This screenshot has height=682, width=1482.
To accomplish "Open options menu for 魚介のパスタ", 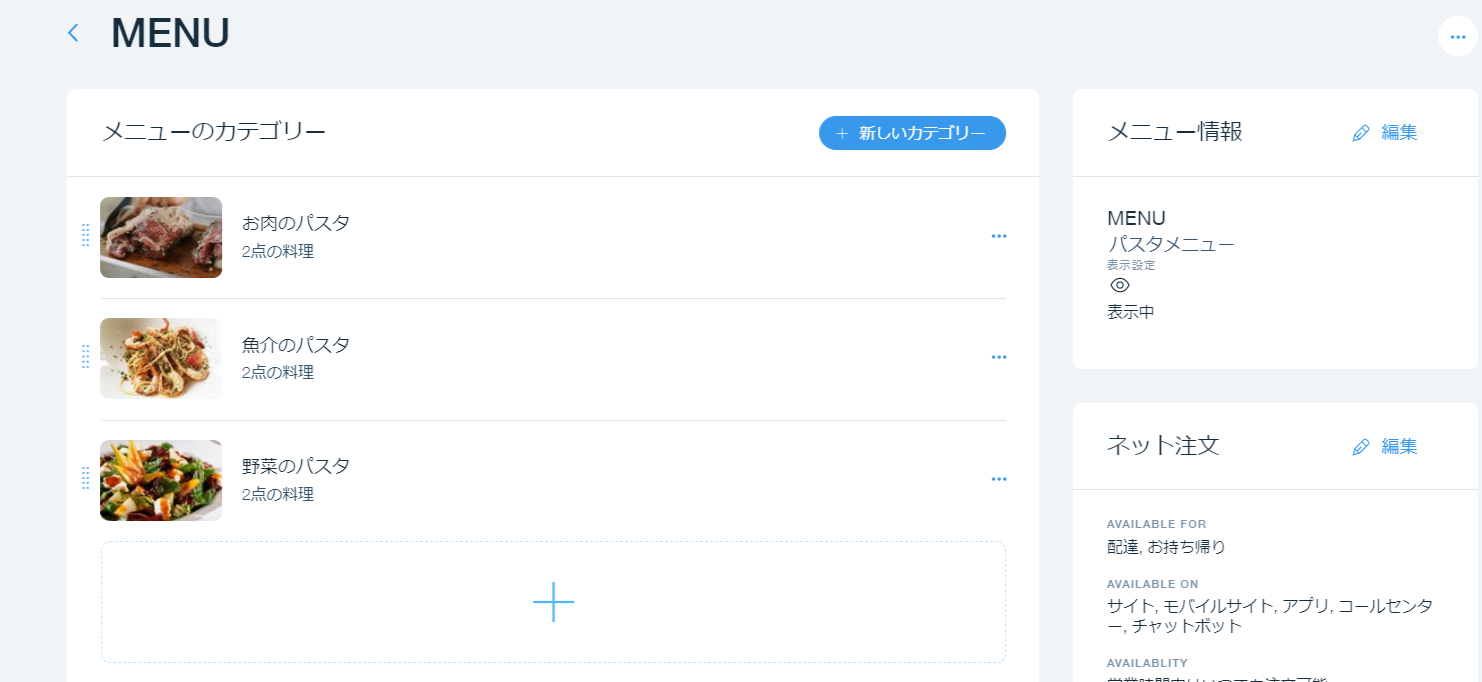I will (998, 357).
